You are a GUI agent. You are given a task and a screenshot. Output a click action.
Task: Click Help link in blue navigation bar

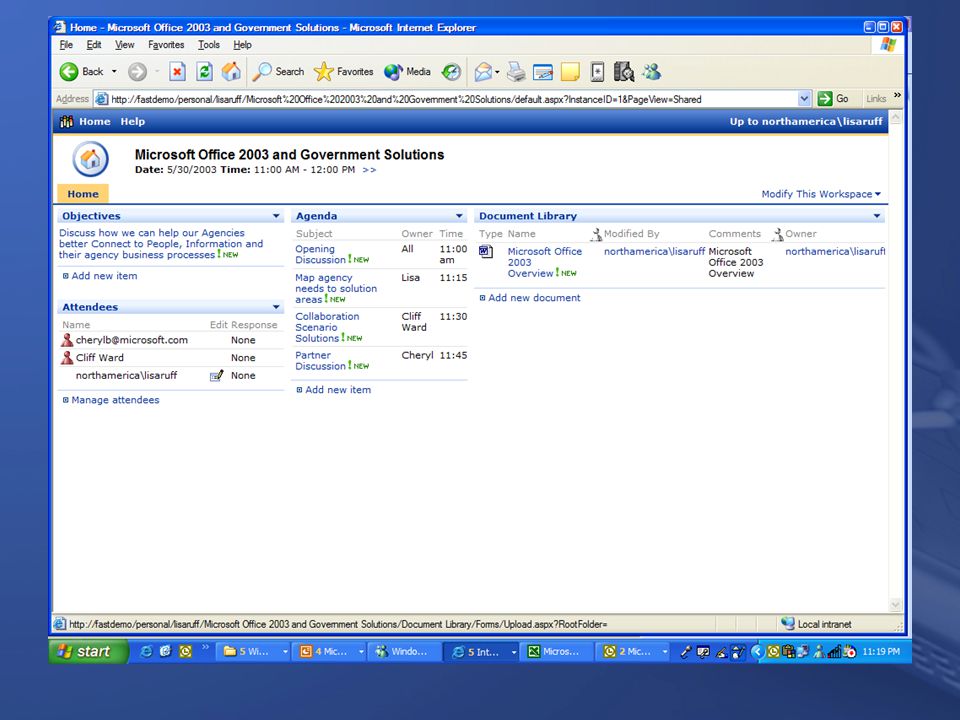133,121
